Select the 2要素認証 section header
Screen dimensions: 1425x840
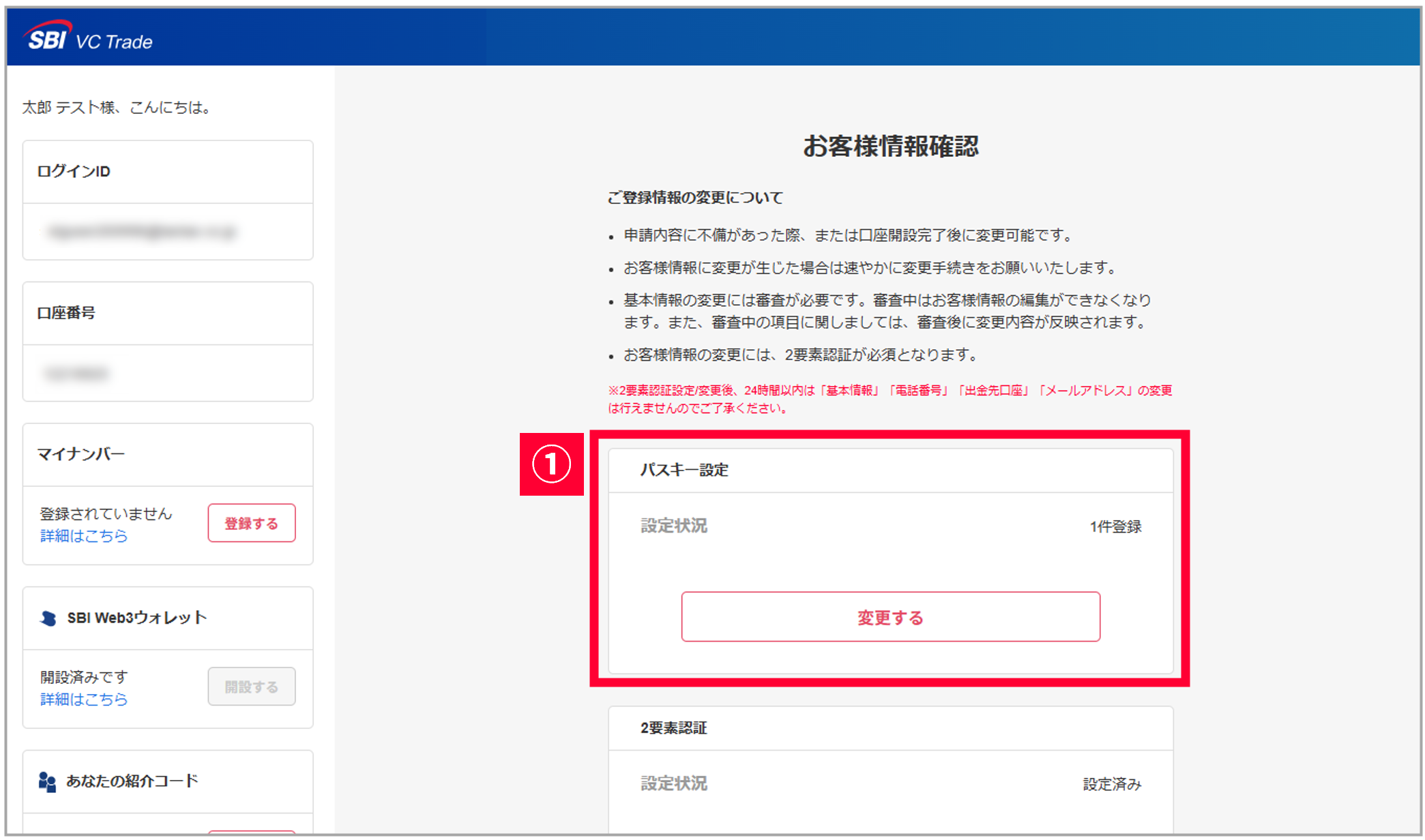point(673,728)
